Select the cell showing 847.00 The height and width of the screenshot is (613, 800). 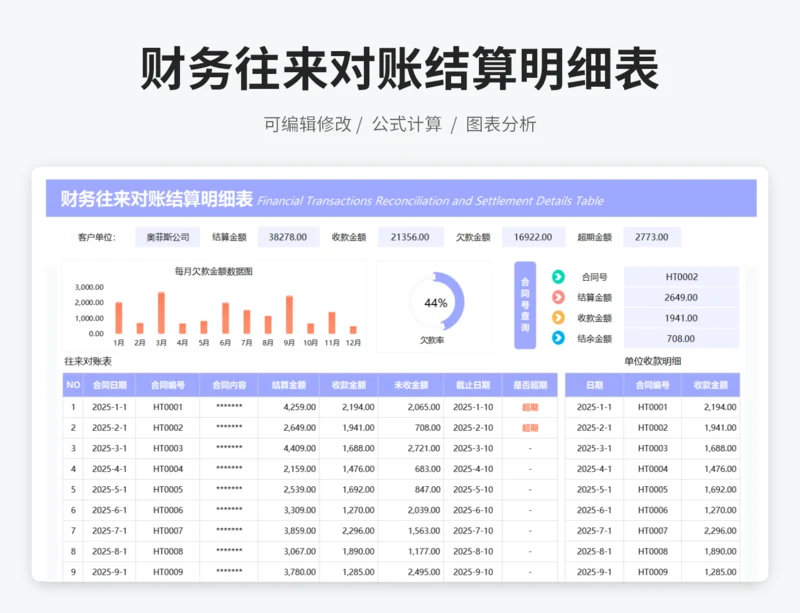[x=411, y=489]
